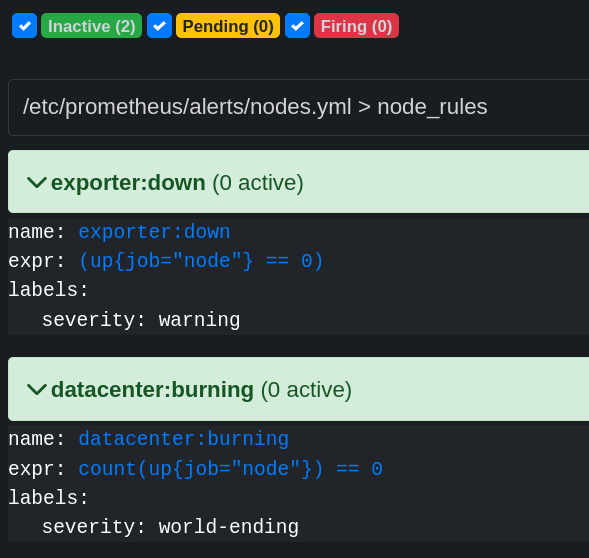Click the red Firing (0) badge
The height and width of the screenshot is (558, 589).
(356, 26)
